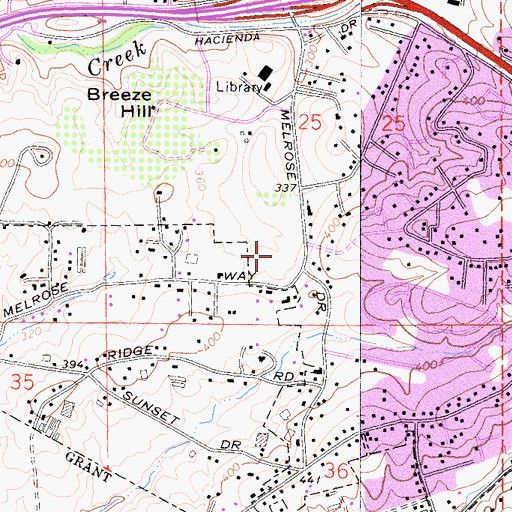Click the DR label on Sunset Drive
The height and width of the screenshot is (512, 512).
pos(231,445)
